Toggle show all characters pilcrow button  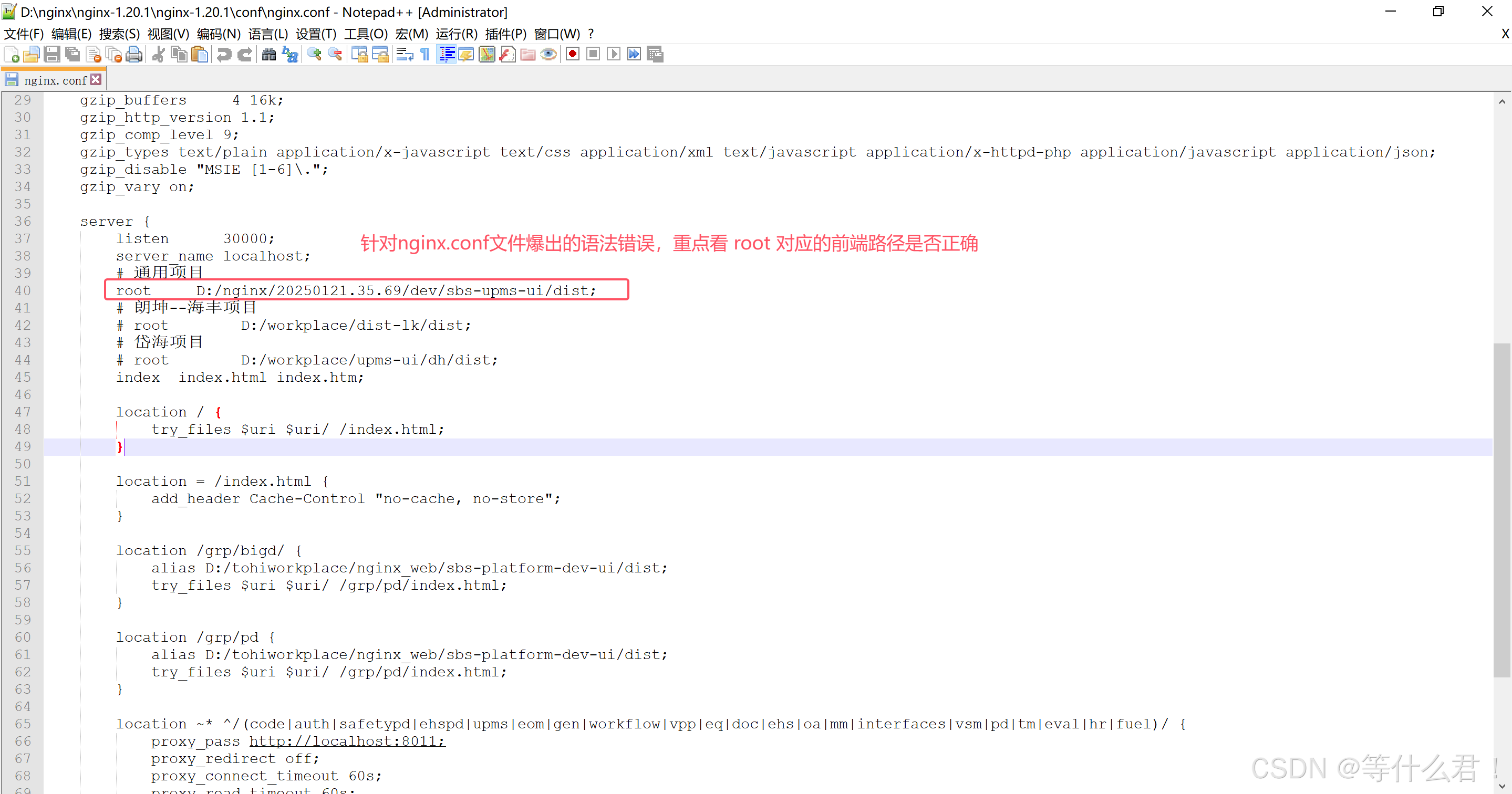pos(426,55)
